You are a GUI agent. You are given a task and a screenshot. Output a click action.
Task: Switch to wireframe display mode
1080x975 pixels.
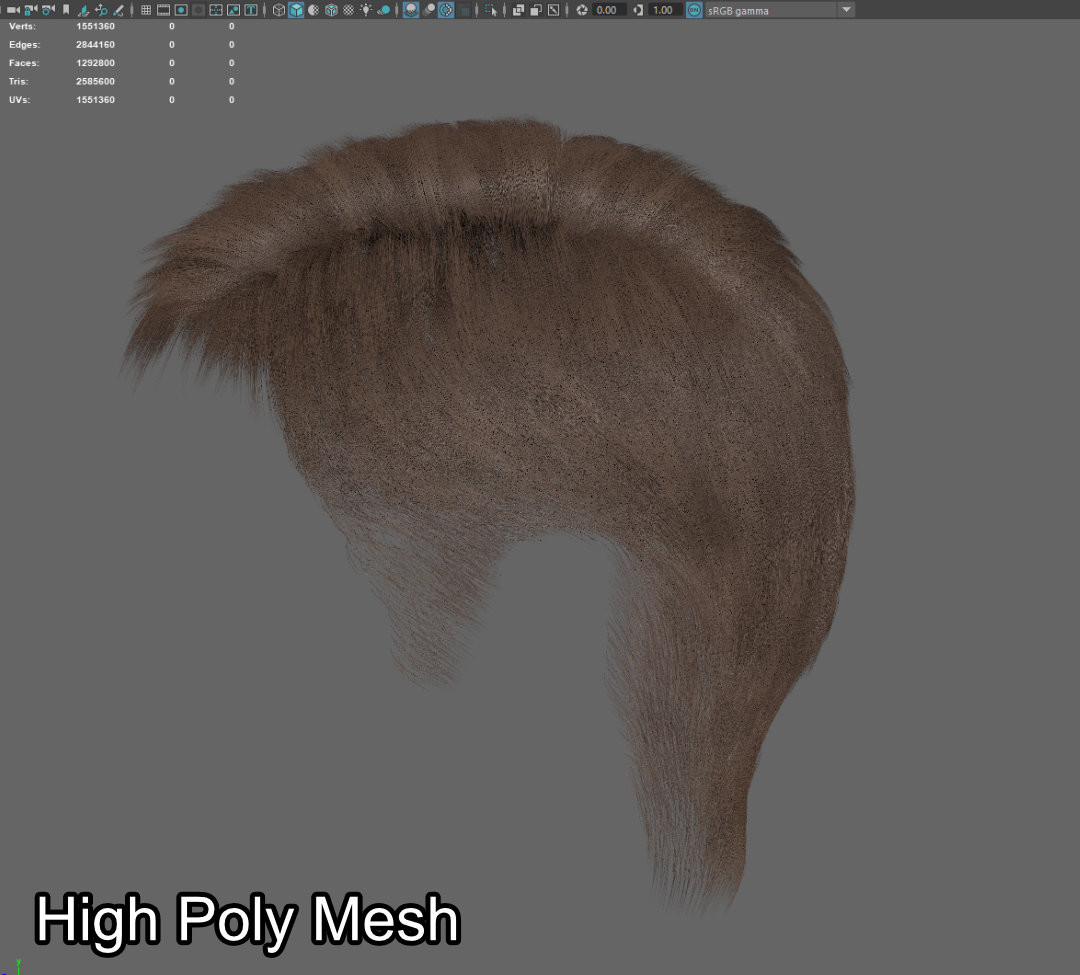tap(277, 9)
